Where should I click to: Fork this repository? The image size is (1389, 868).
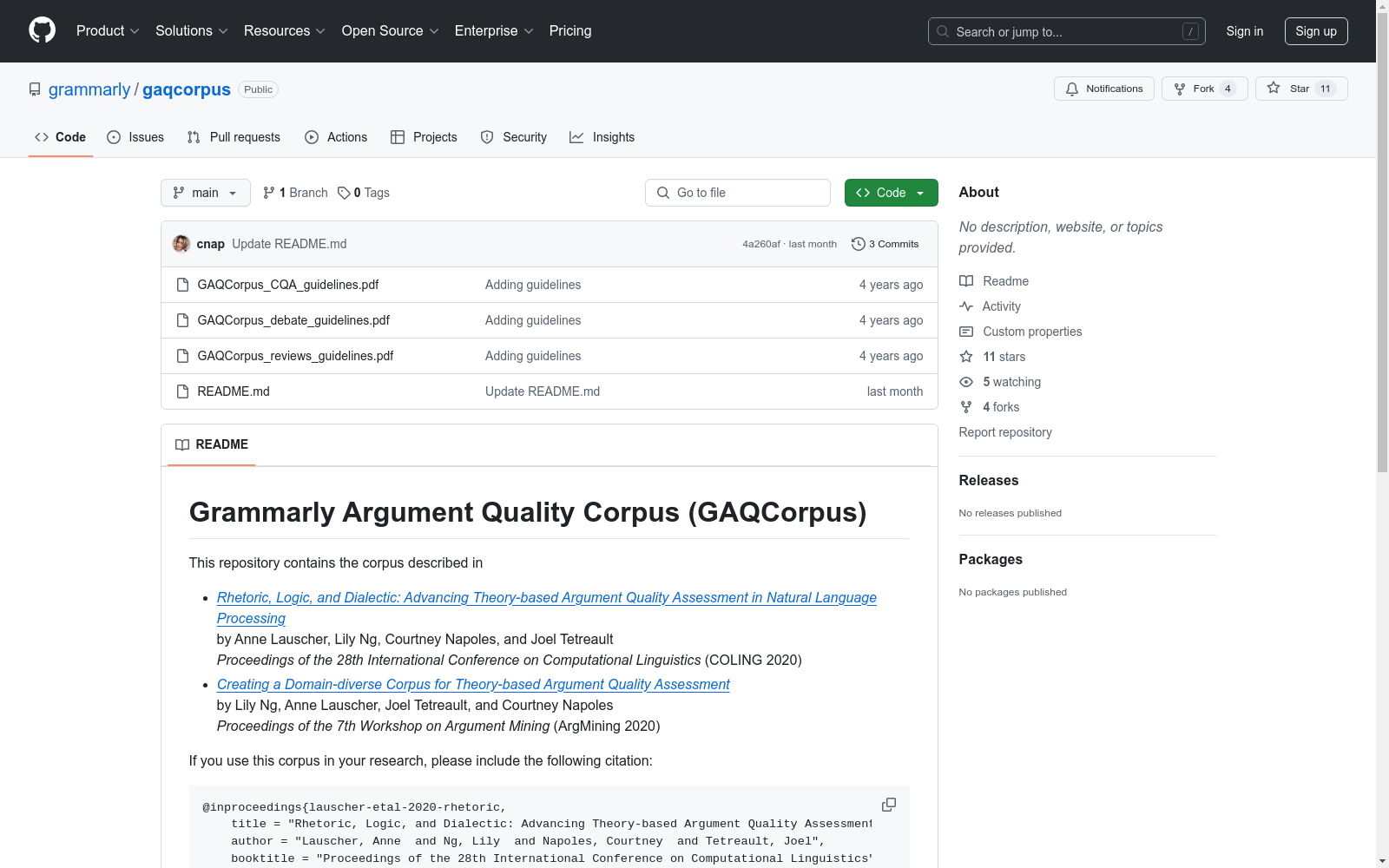click(1205, 89)
